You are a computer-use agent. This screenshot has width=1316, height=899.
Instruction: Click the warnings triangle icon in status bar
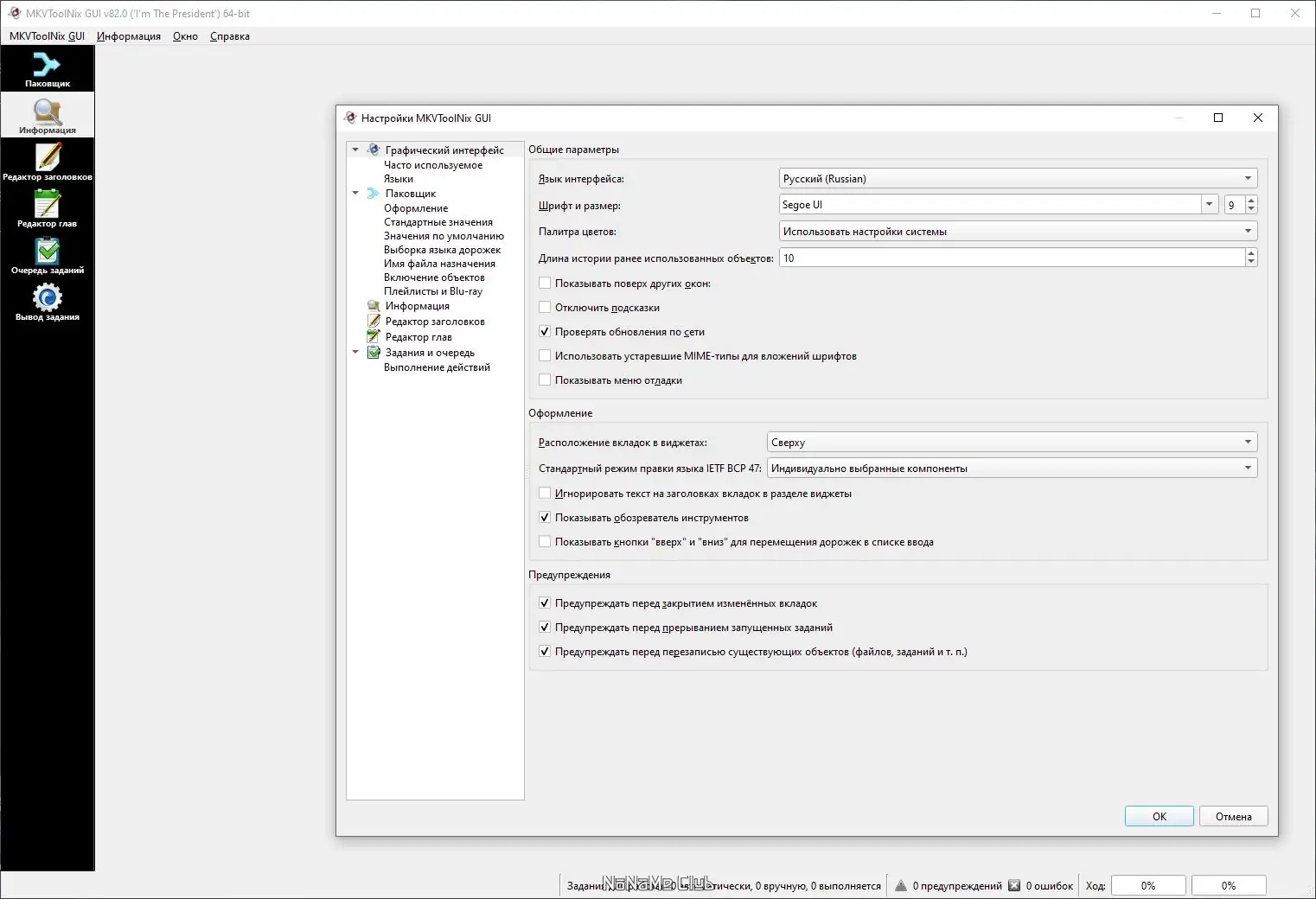point(901,885)
